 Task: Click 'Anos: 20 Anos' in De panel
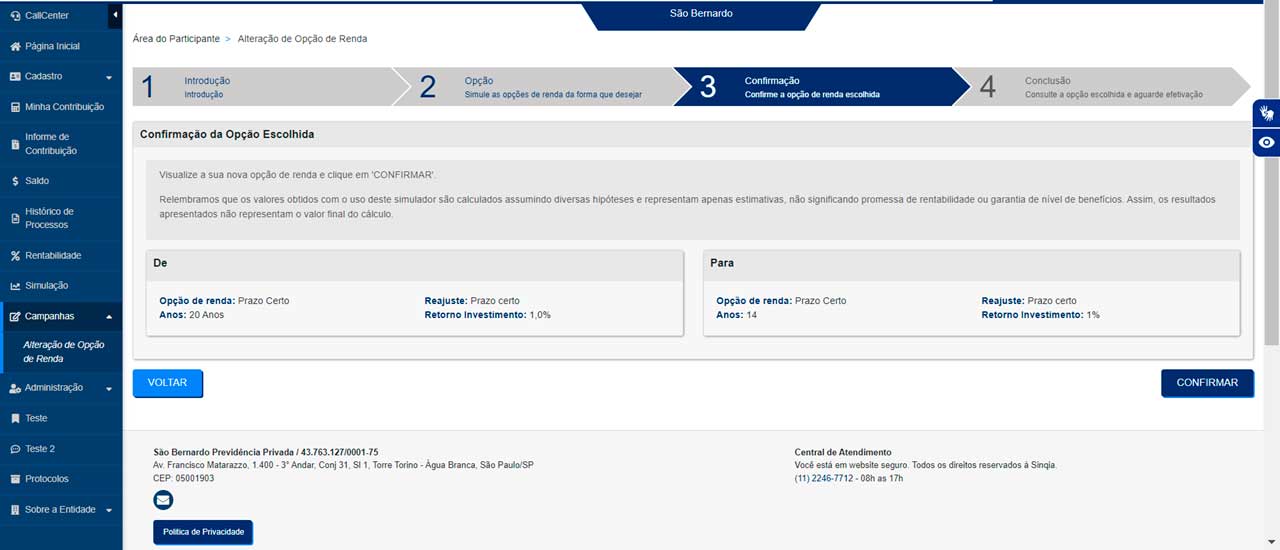pyautogui.click(x=191, y=315)
